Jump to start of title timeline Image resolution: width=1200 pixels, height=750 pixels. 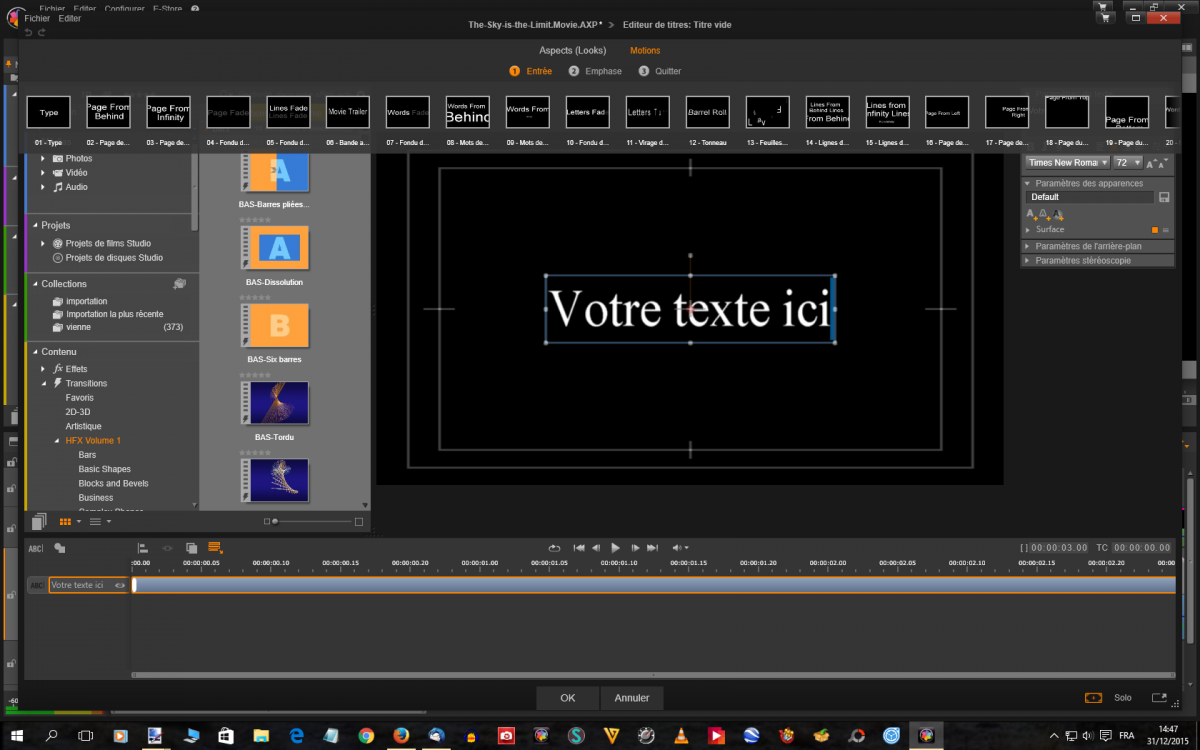coord(578,548)
